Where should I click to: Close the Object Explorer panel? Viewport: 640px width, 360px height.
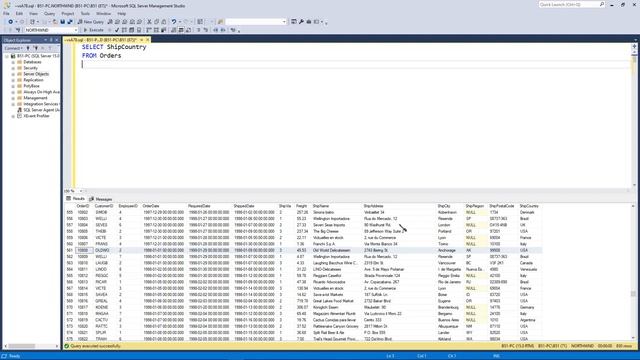point(57,40)
